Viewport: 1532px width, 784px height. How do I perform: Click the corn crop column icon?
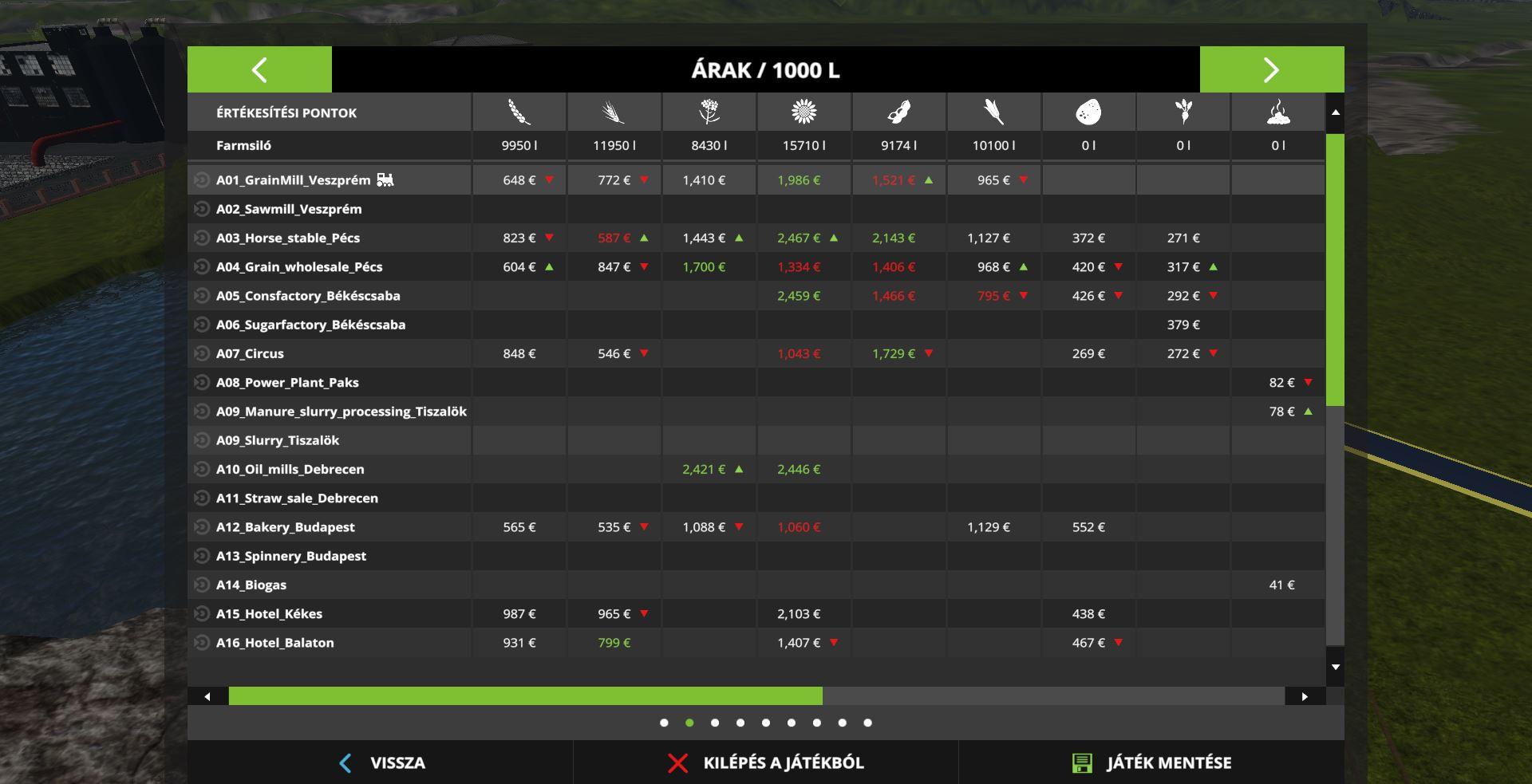click(993, 112)
